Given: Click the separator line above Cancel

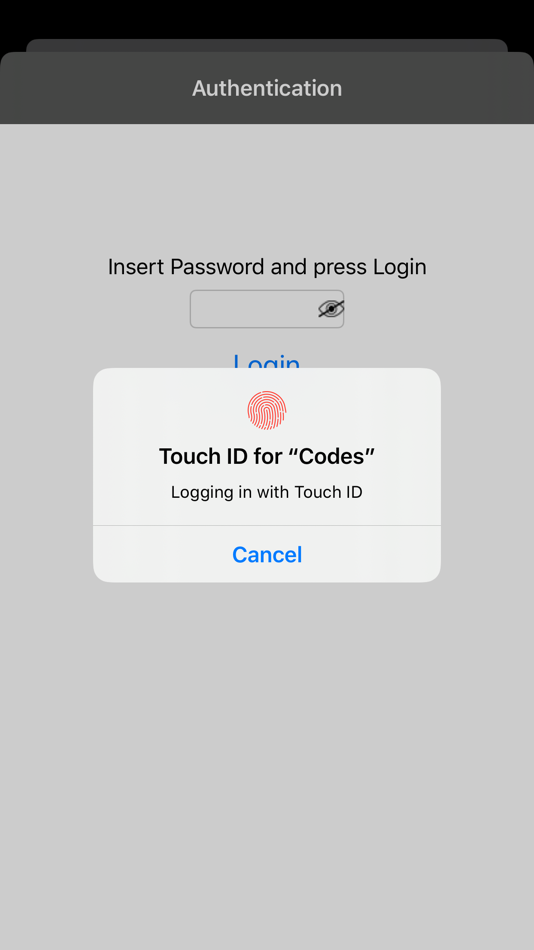Looking at the screenshot, I should click(x=267, y=525).
